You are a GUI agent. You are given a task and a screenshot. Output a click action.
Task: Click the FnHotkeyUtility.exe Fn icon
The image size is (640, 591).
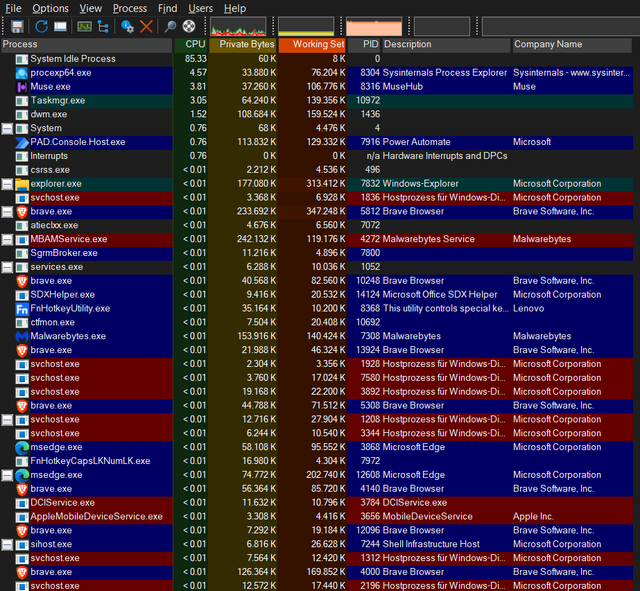tap(22, 309)
